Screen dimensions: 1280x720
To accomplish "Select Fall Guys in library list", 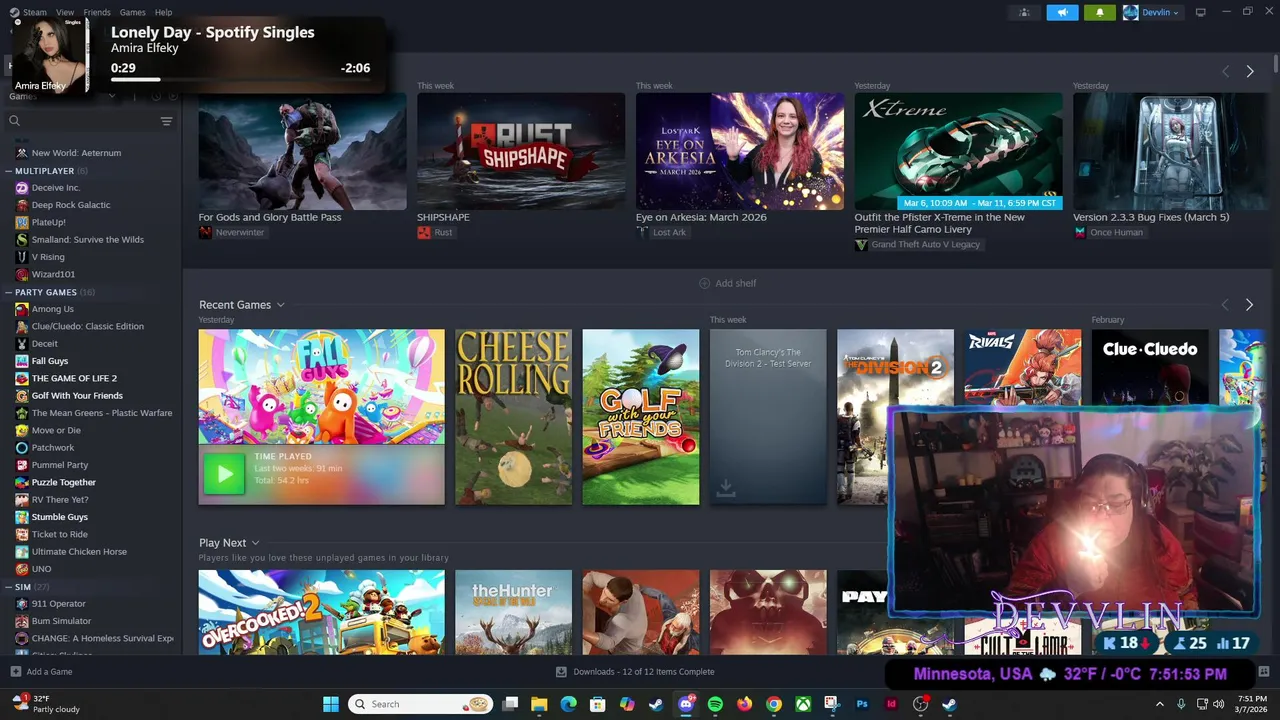I will (x=50, y=361).
